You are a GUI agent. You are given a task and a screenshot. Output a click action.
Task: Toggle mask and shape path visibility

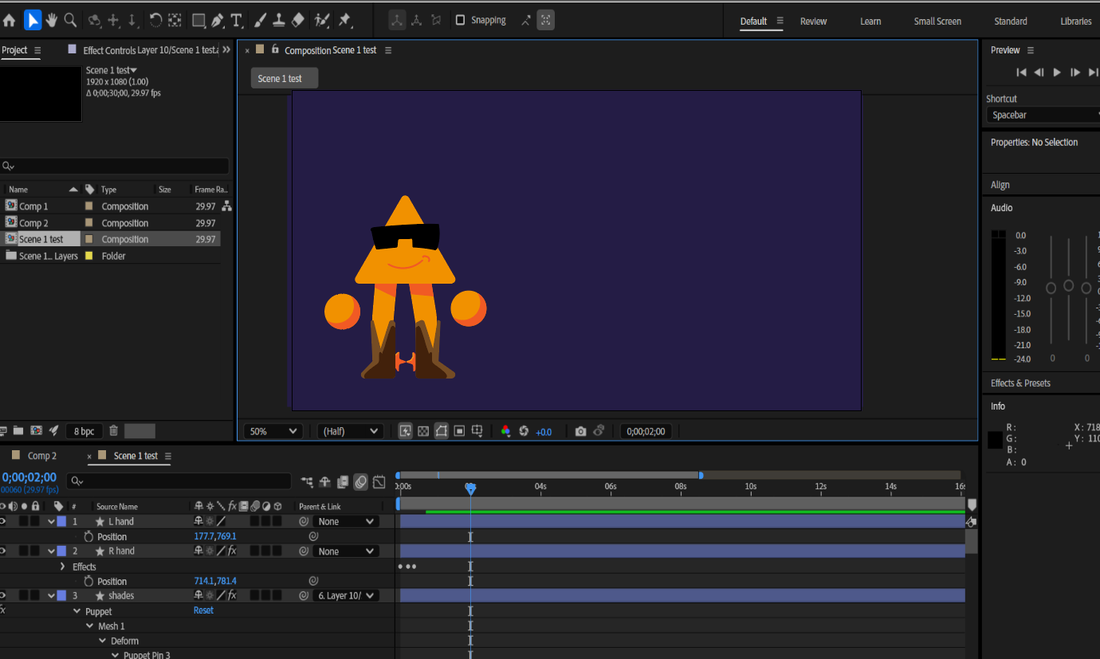point(441,431)
